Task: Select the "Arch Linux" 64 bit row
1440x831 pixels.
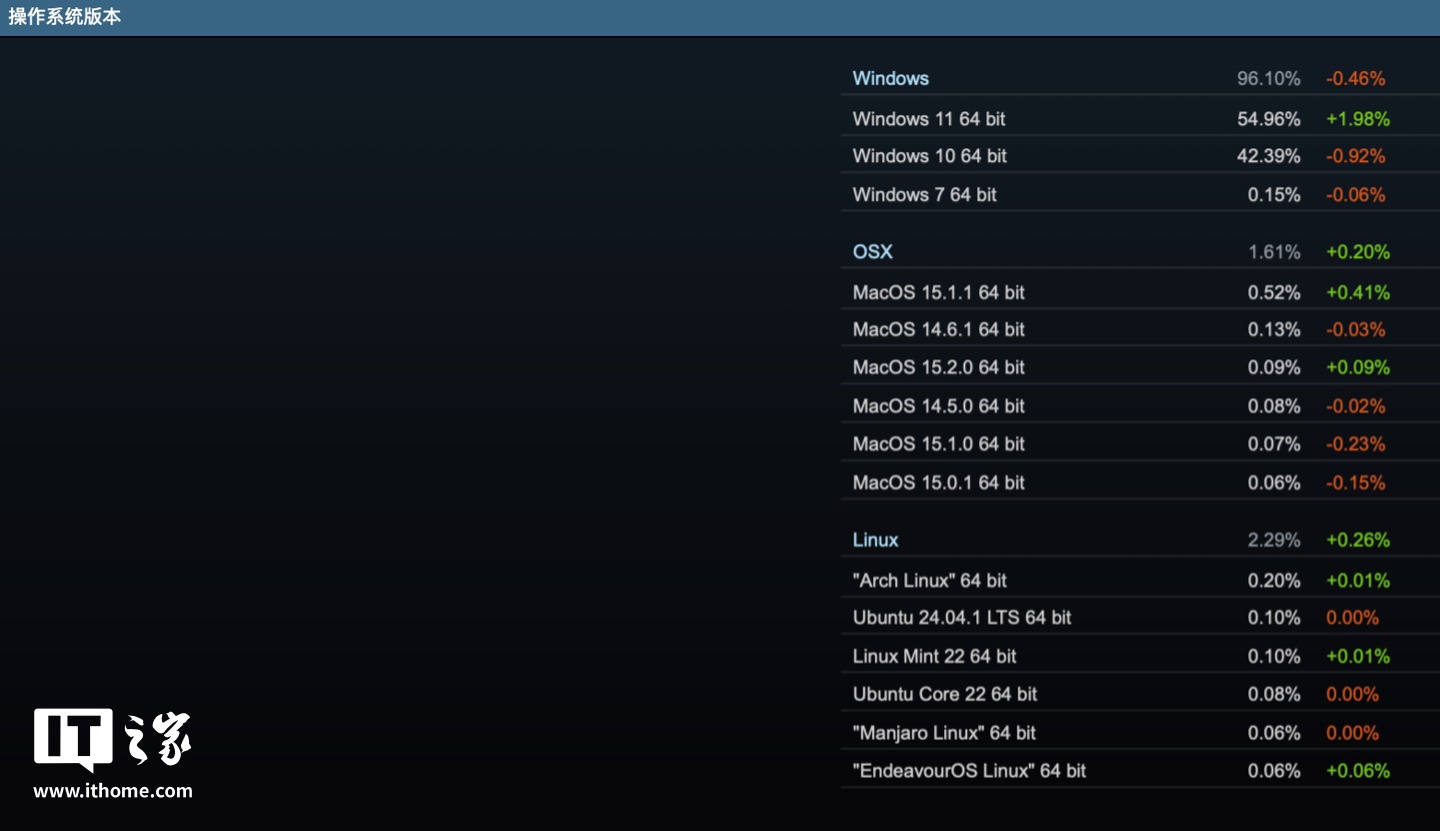Action: (x=1140, y=580)
